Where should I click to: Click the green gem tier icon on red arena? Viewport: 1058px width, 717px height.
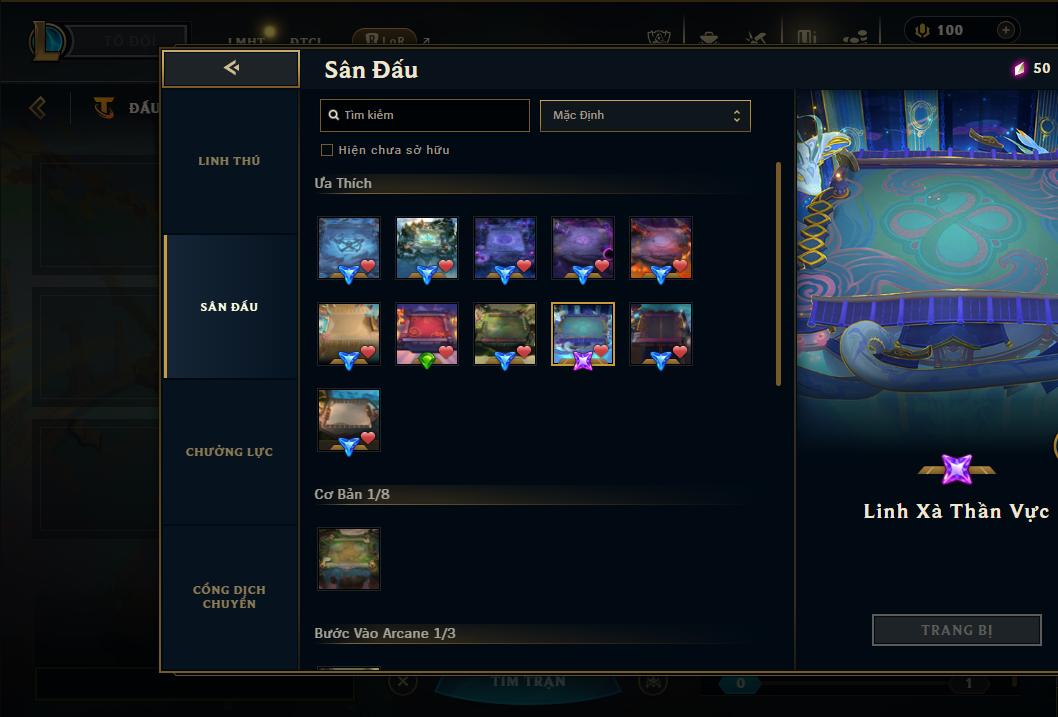coord(426,361)
